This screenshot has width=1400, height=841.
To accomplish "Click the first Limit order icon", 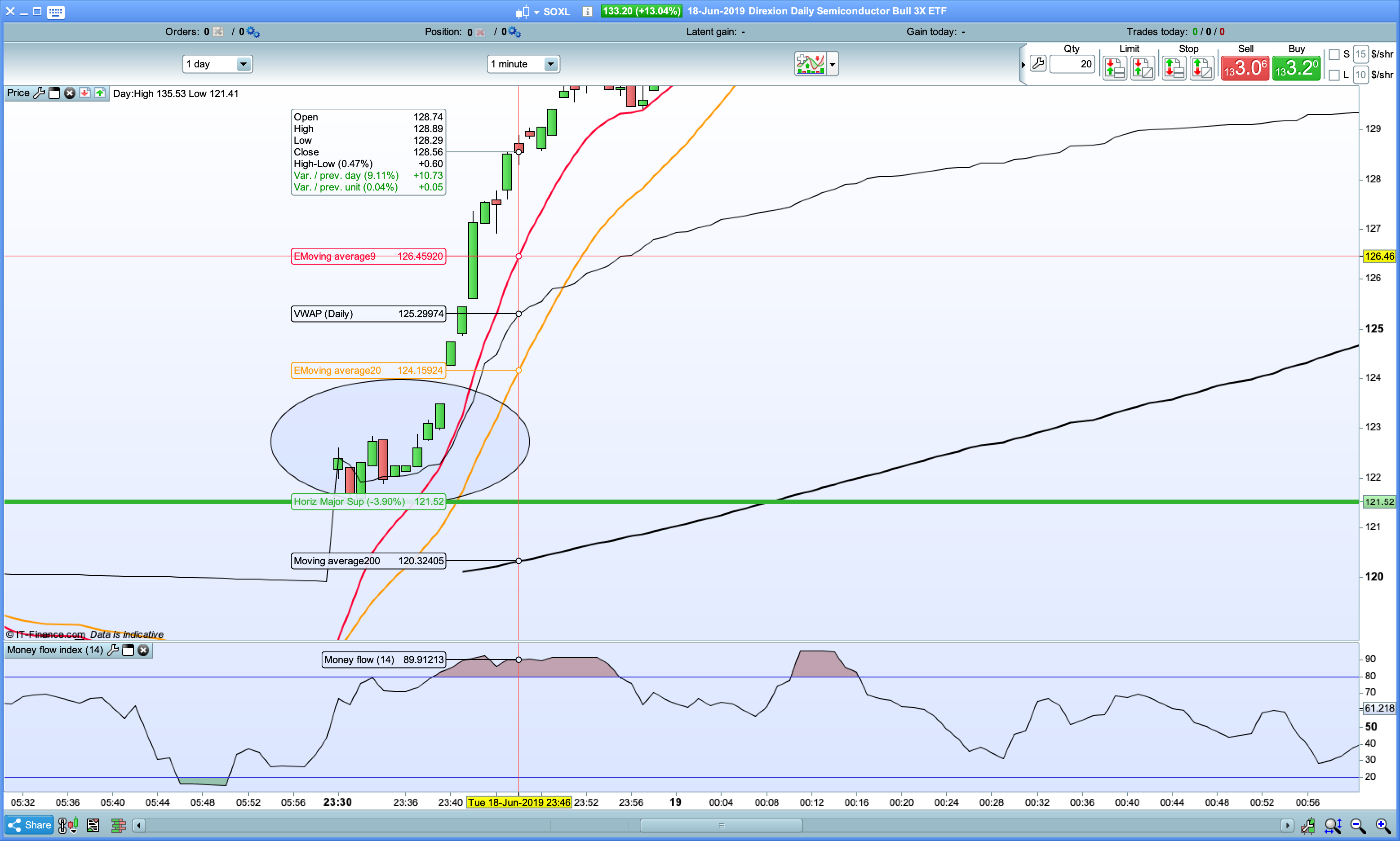I will tap(1114, 69).
